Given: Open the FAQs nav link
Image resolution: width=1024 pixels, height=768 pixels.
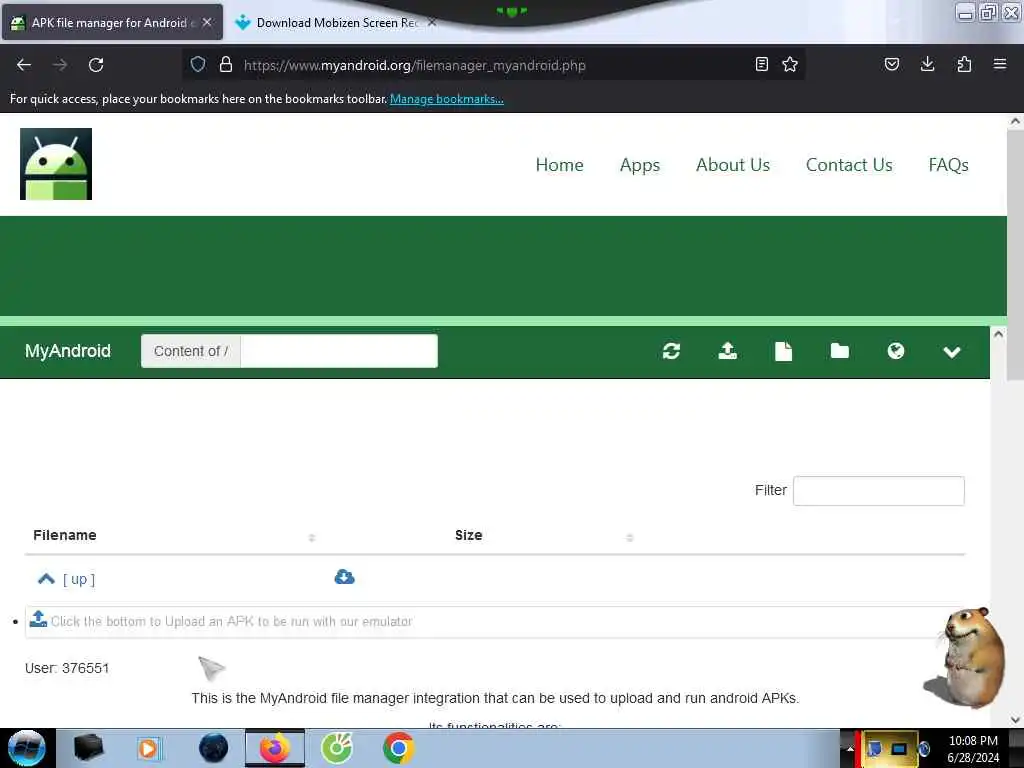Looking at the screenshot, I should [x=948, y=165].
